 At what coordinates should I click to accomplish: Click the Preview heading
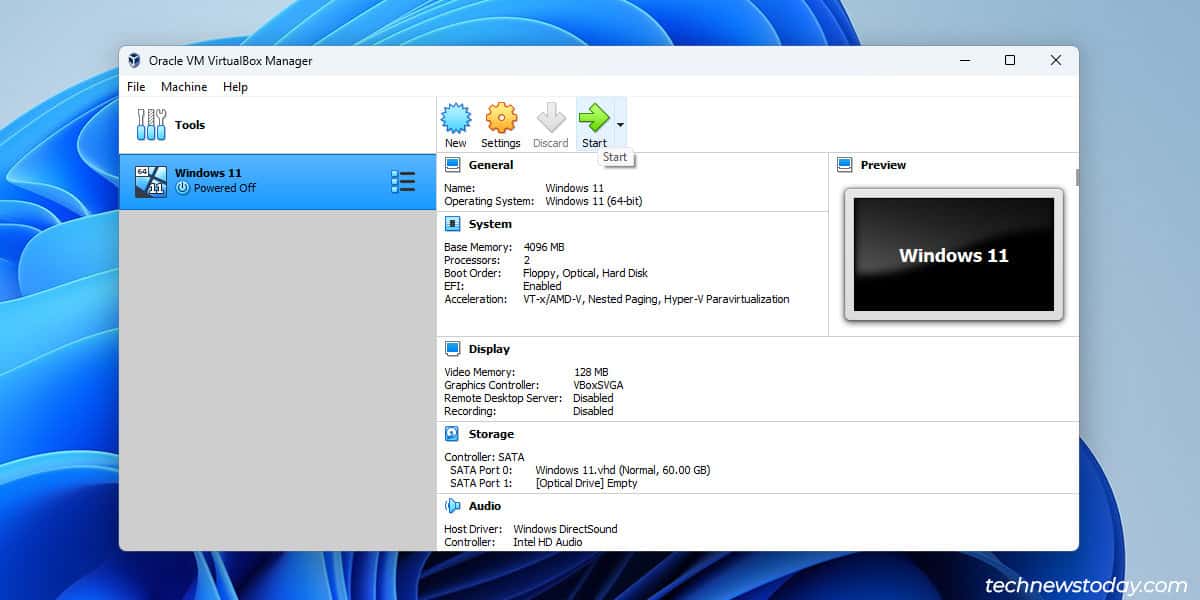(x=883, y=165)
